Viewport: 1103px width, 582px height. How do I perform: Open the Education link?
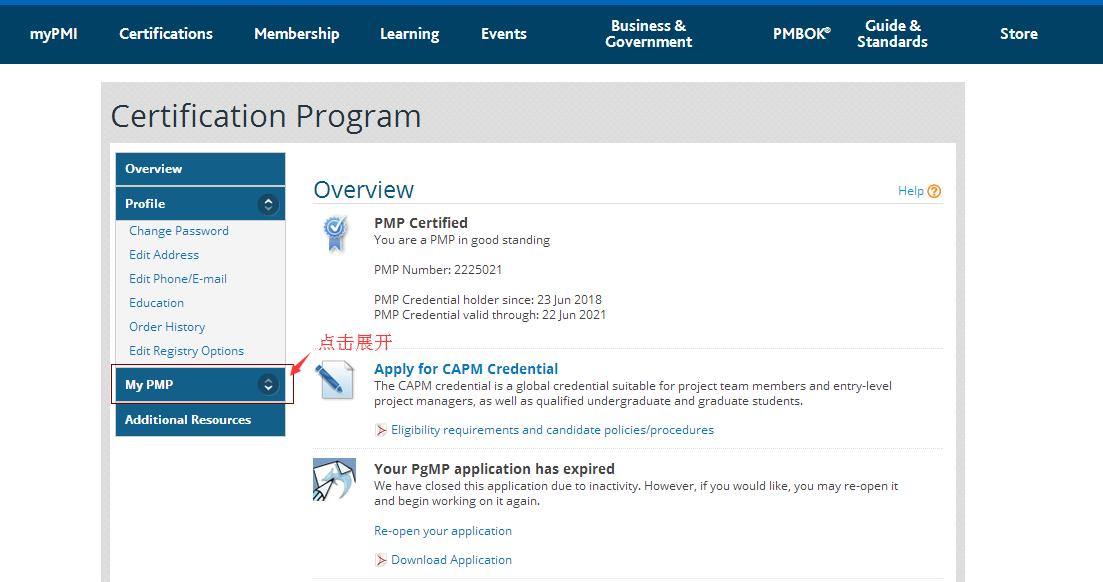tap(156, 303)
